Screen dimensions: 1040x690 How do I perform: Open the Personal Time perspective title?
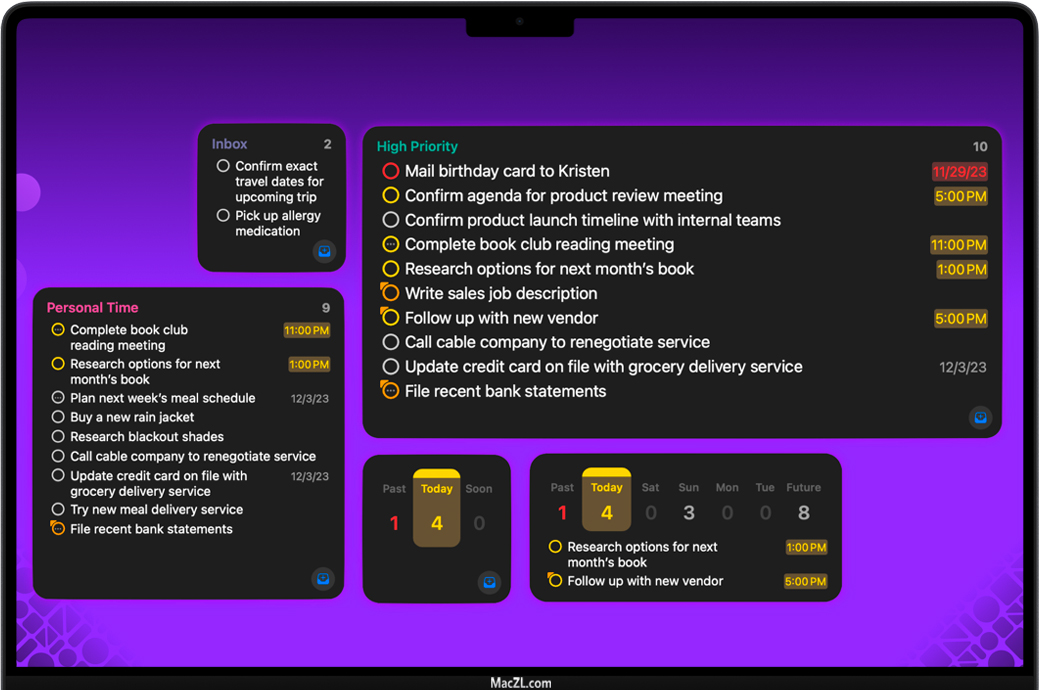pyautogui.click(x=92, y=308)
